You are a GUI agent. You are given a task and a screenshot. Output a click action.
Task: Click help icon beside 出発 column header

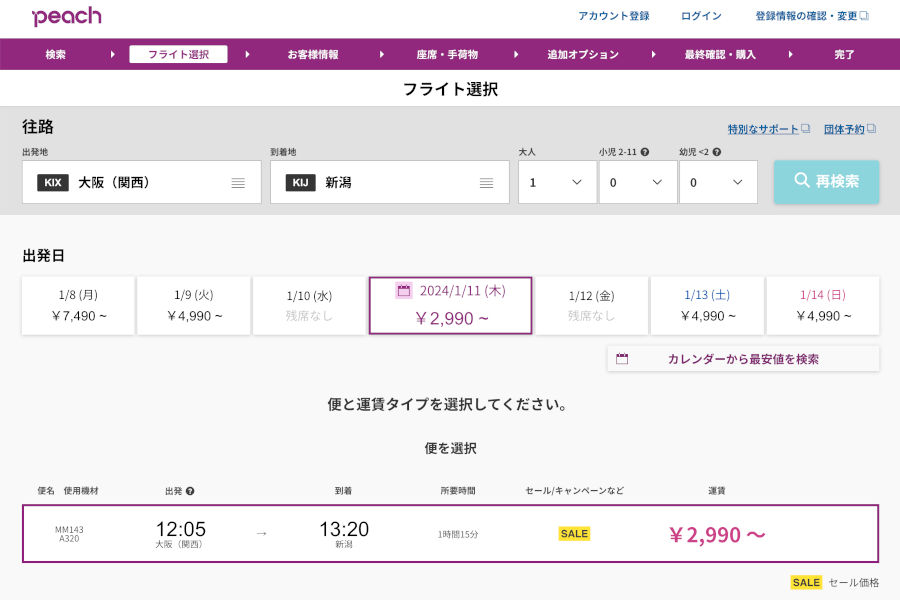click(190, 491)
